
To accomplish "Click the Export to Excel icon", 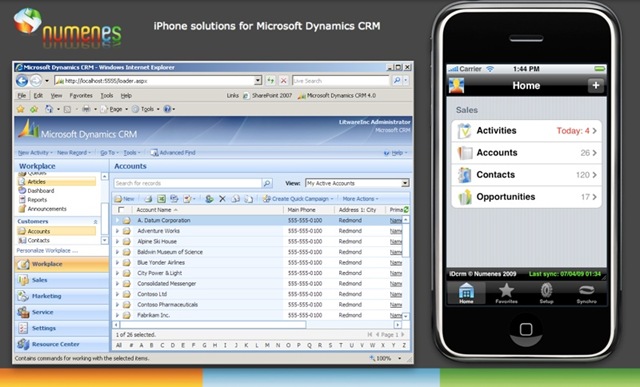I will click(x=162, y=199).
